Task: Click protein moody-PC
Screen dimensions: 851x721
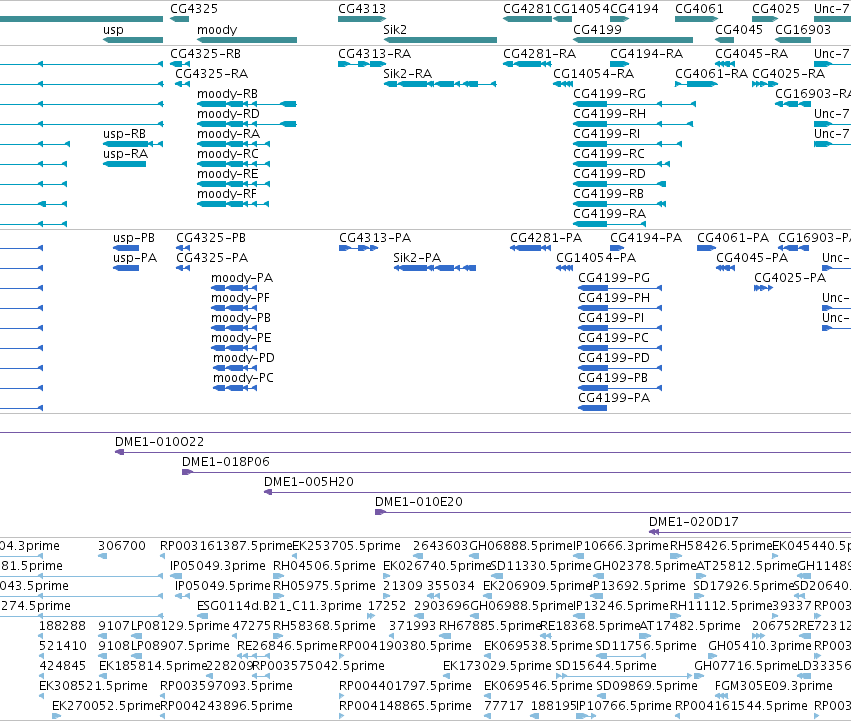Action: click(243, 378)
